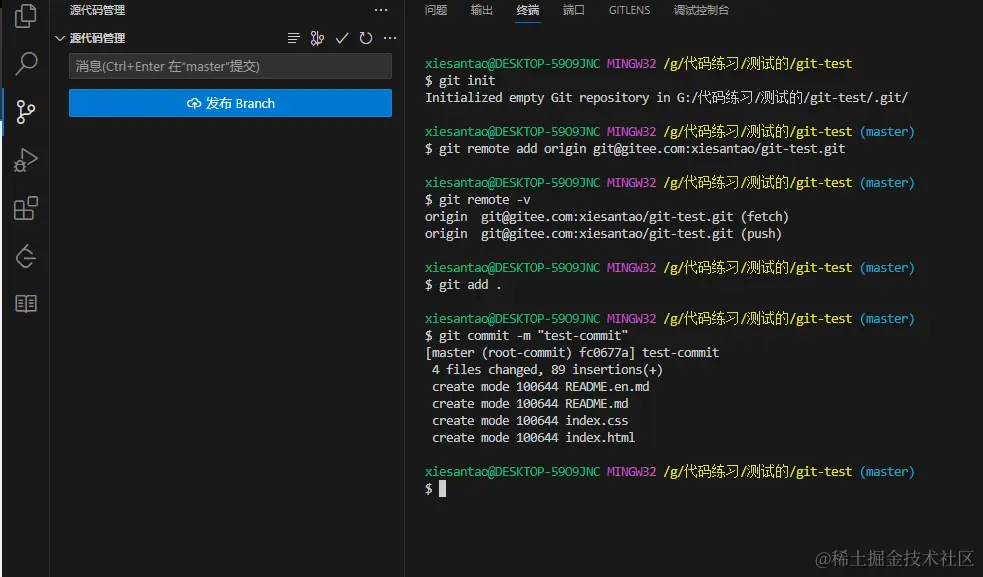
Task: Focus the commit message input field
Action: click(x=230, y=66)
